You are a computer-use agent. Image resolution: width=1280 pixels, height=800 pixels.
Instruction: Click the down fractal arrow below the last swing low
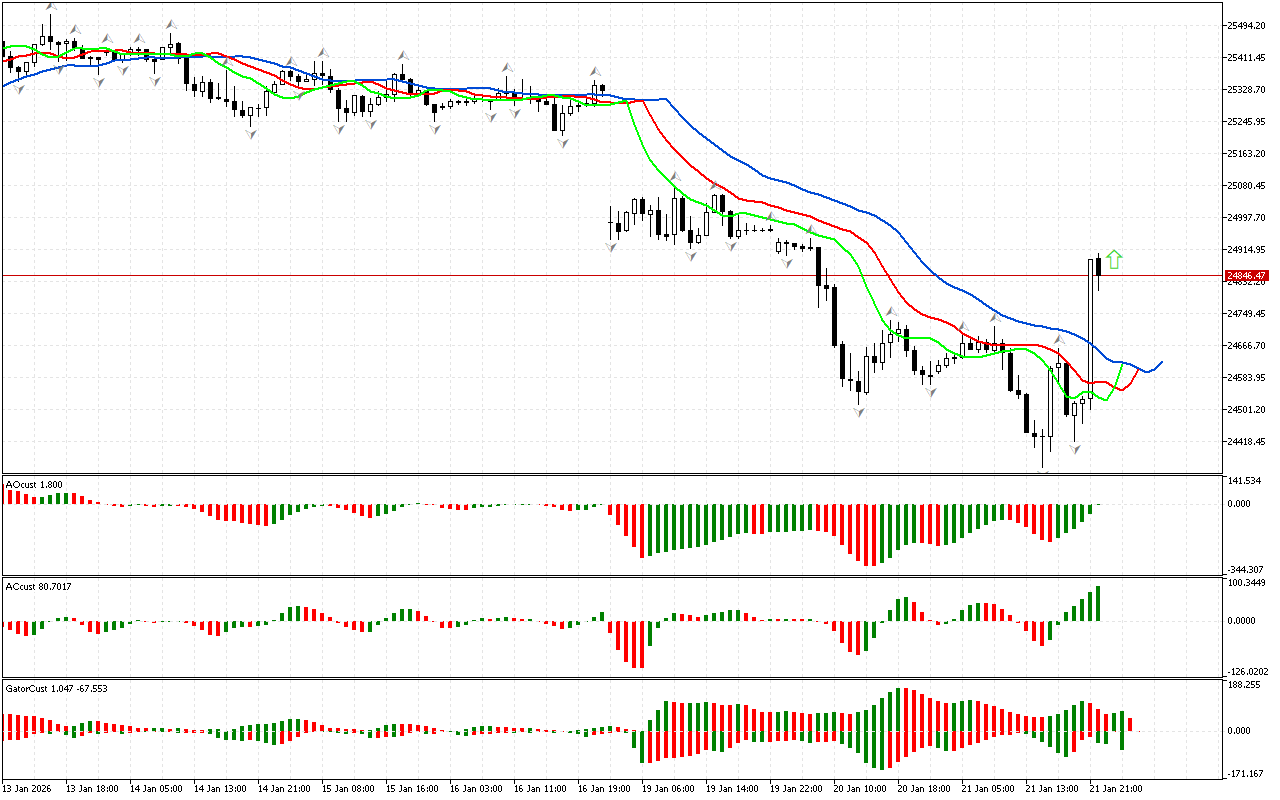pos(1075,450)
